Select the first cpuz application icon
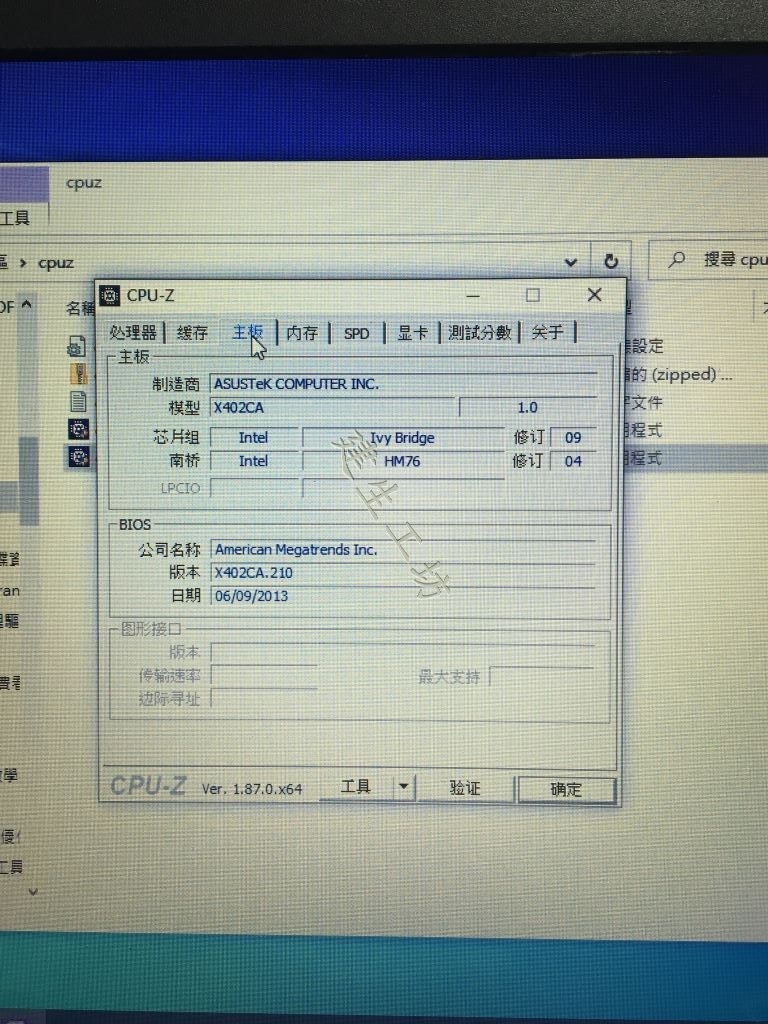768x1024 pixels. pos(78,429)
